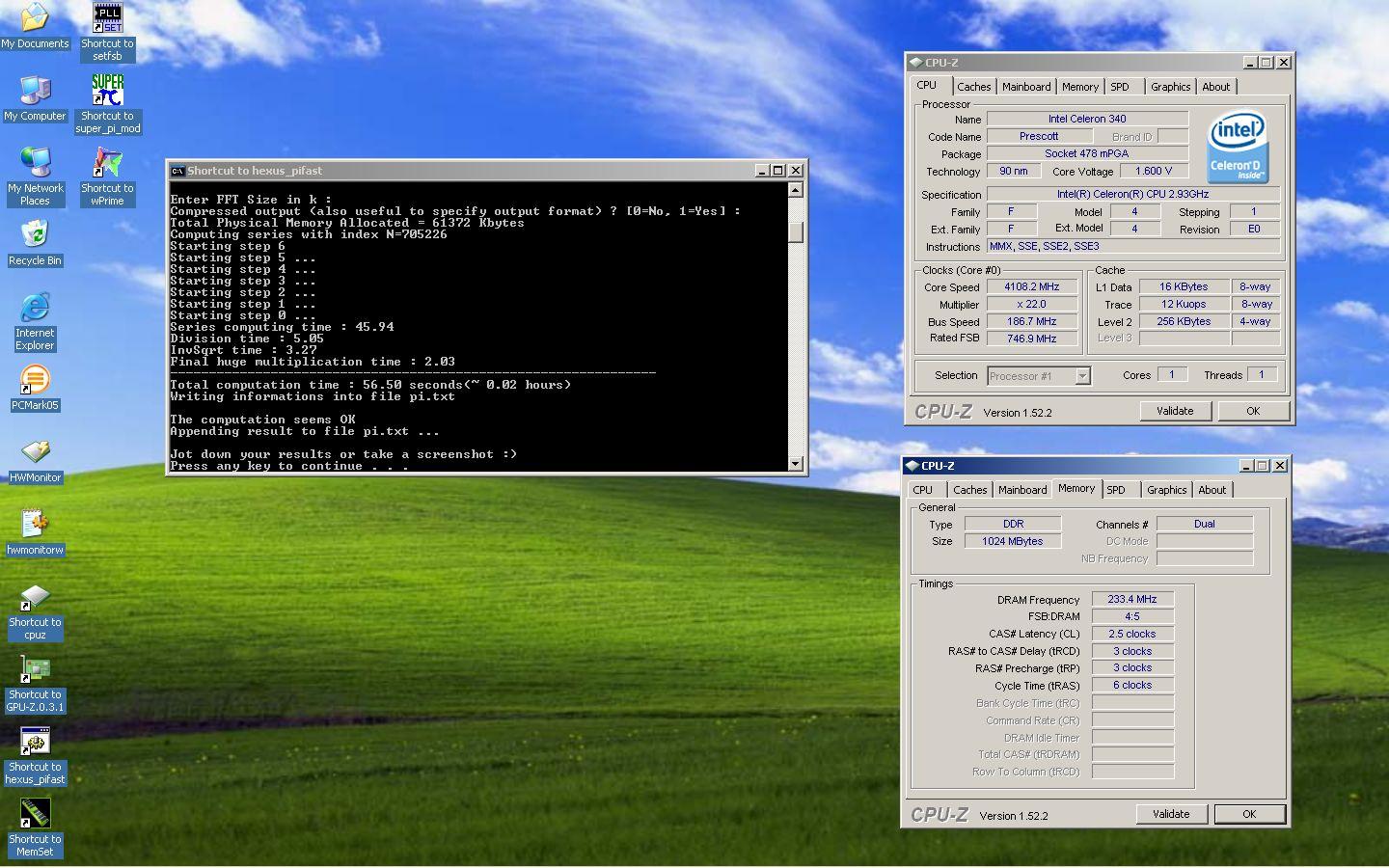
Task: Open About tab in lower CPU-Z window
Action: tap(1212, 490)
